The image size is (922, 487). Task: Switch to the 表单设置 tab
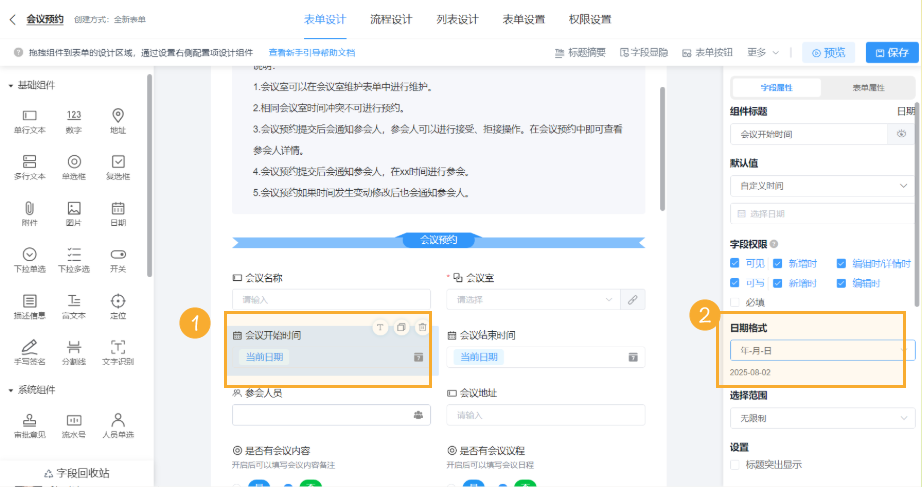523,19
